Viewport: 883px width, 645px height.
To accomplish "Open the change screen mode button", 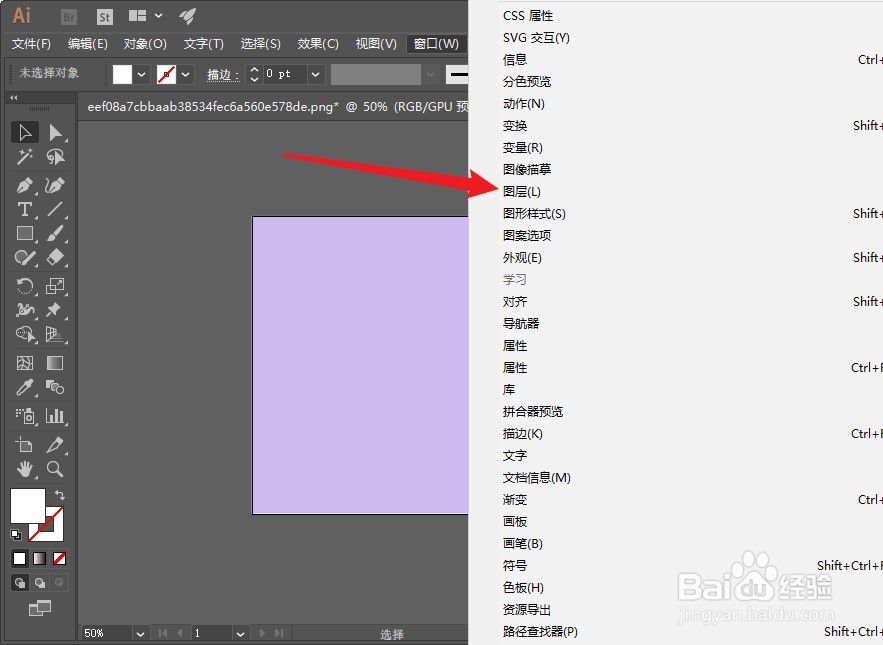I will coord(39,608).
